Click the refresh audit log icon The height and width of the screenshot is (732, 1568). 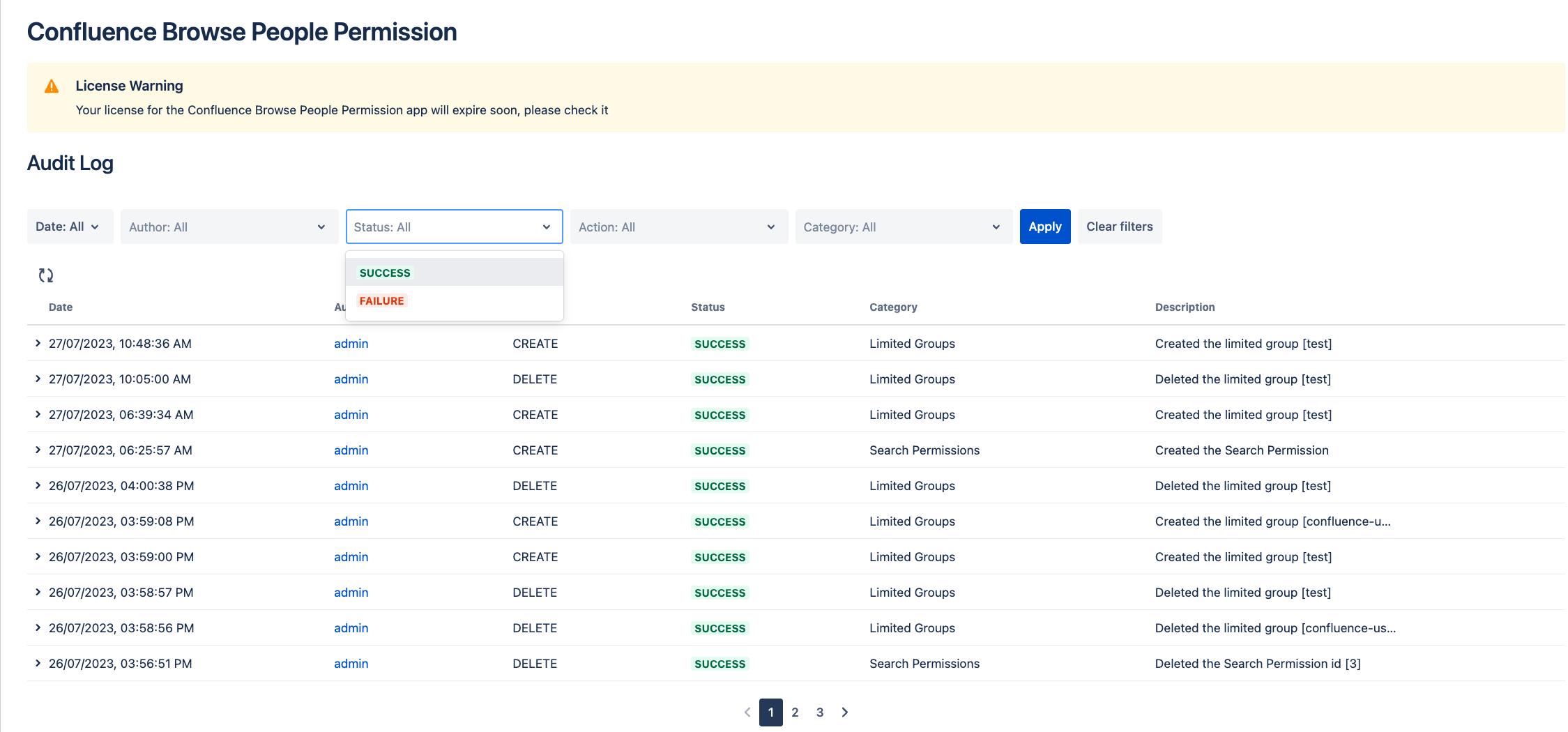click(x=46, y=275)
